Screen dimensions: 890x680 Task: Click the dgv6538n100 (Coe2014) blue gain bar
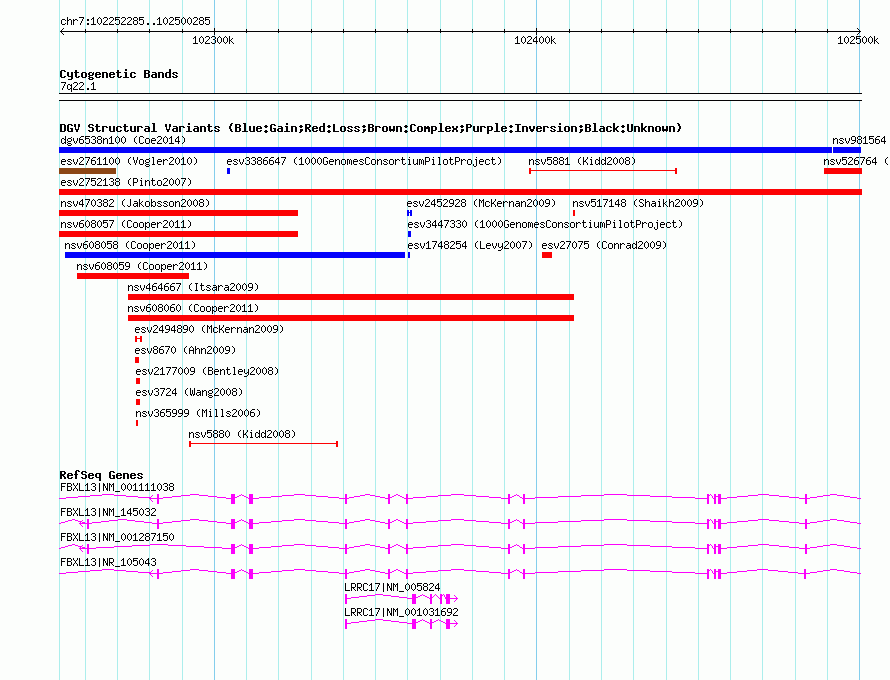point(445,150)
